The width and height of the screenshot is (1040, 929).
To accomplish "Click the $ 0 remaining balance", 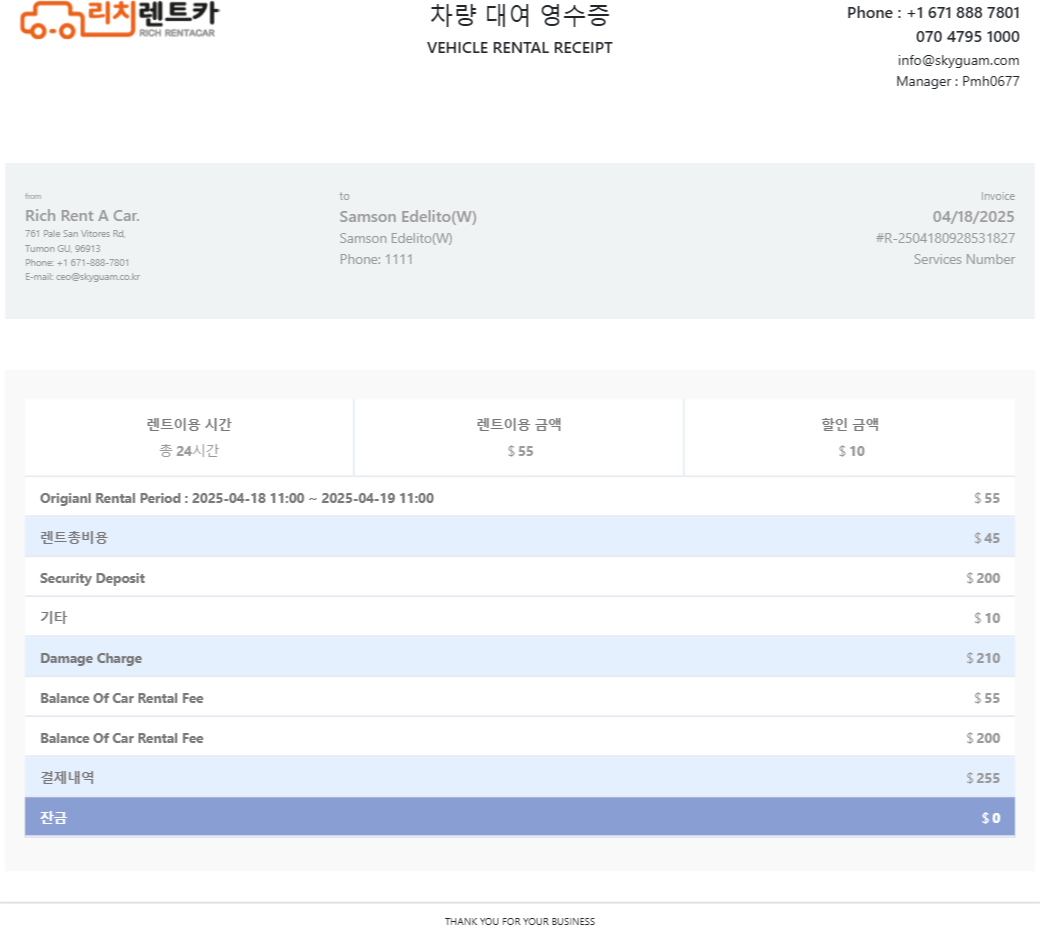I will (x=991, y=818).
